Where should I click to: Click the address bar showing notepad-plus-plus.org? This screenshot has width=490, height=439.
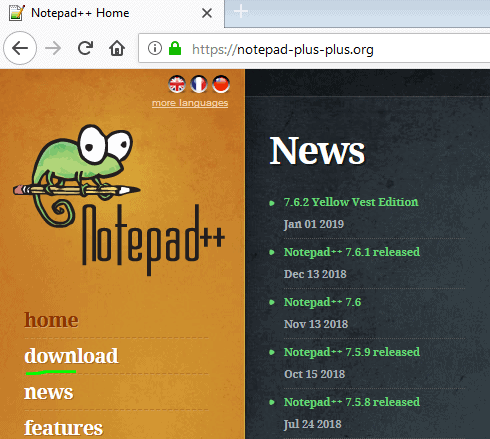click(314, 48)
